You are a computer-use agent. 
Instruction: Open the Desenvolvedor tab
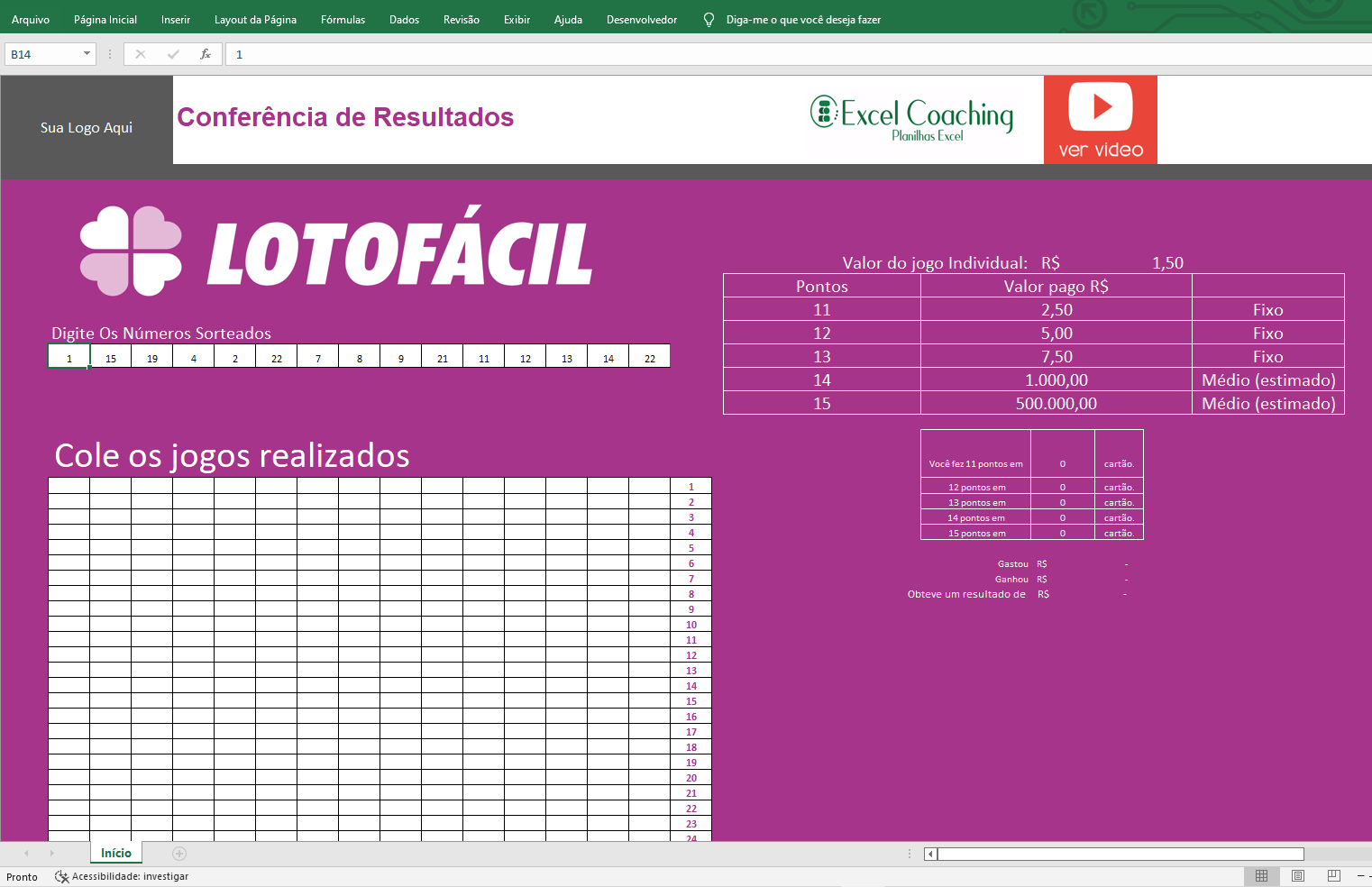click(x=642, y=19)
